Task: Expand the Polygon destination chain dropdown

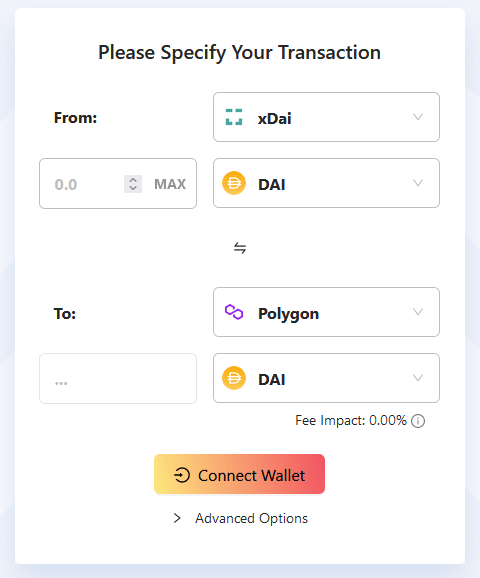Action: coord(326,312)
